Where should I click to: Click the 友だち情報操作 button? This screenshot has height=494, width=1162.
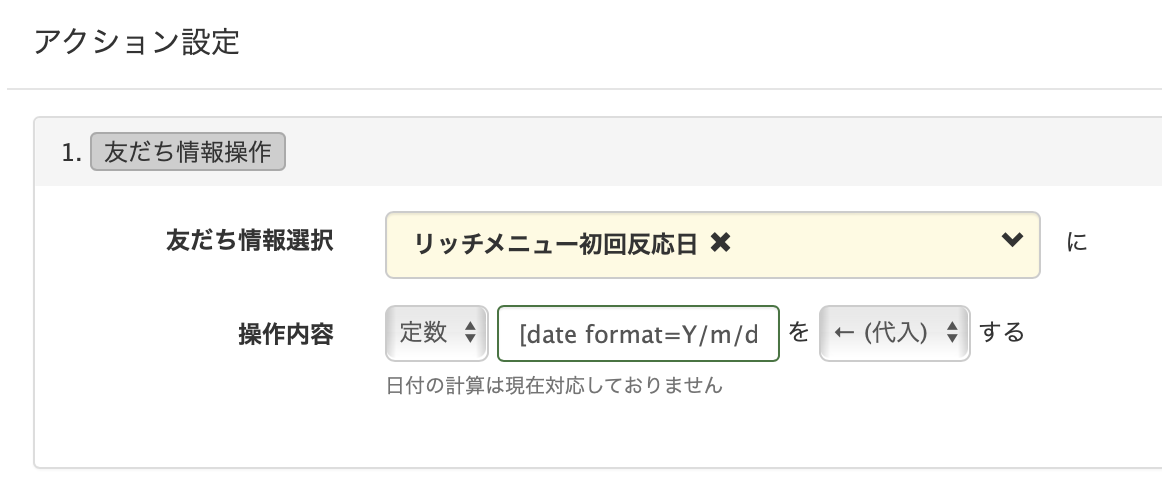188,153
